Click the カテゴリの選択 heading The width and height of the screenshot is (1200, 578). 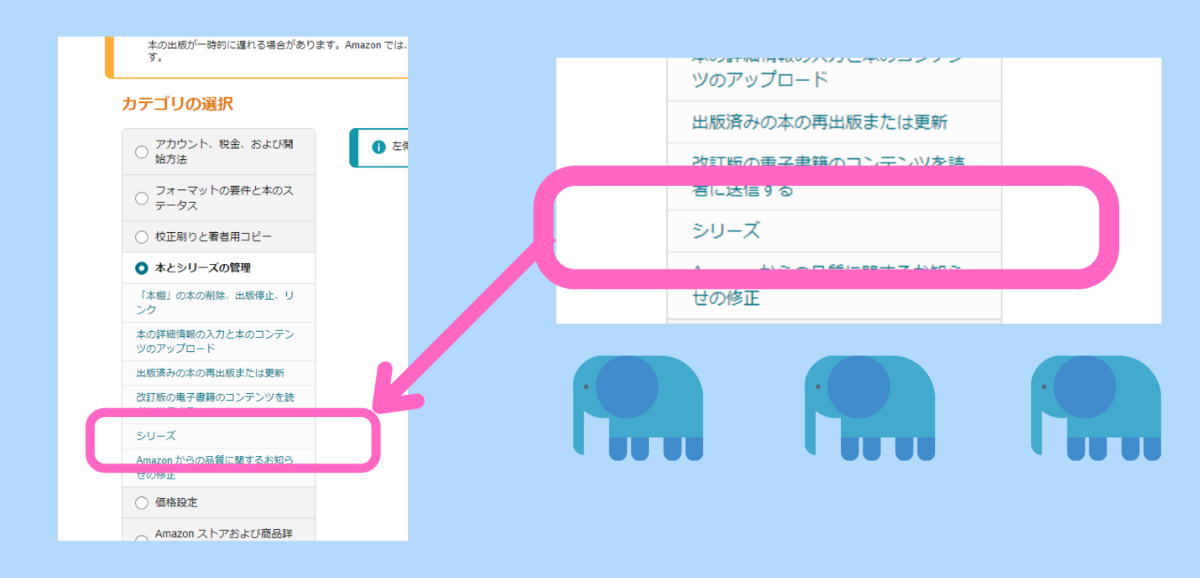[177, 104]
